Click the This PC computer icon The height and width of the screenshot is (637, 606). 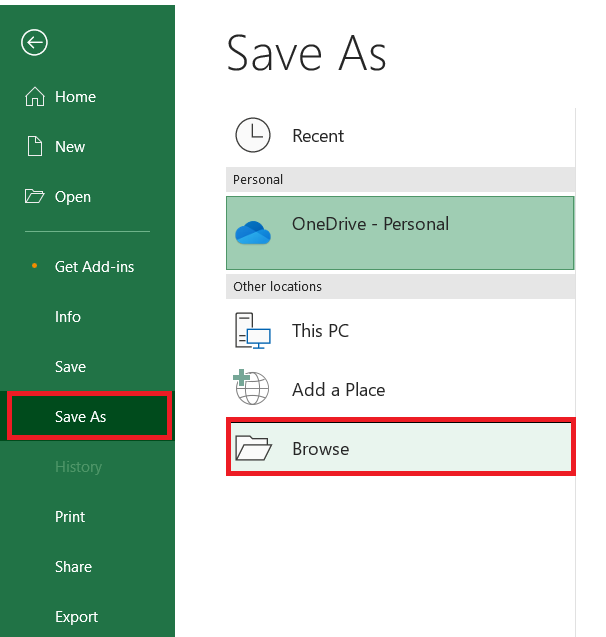tap(253, 330)
